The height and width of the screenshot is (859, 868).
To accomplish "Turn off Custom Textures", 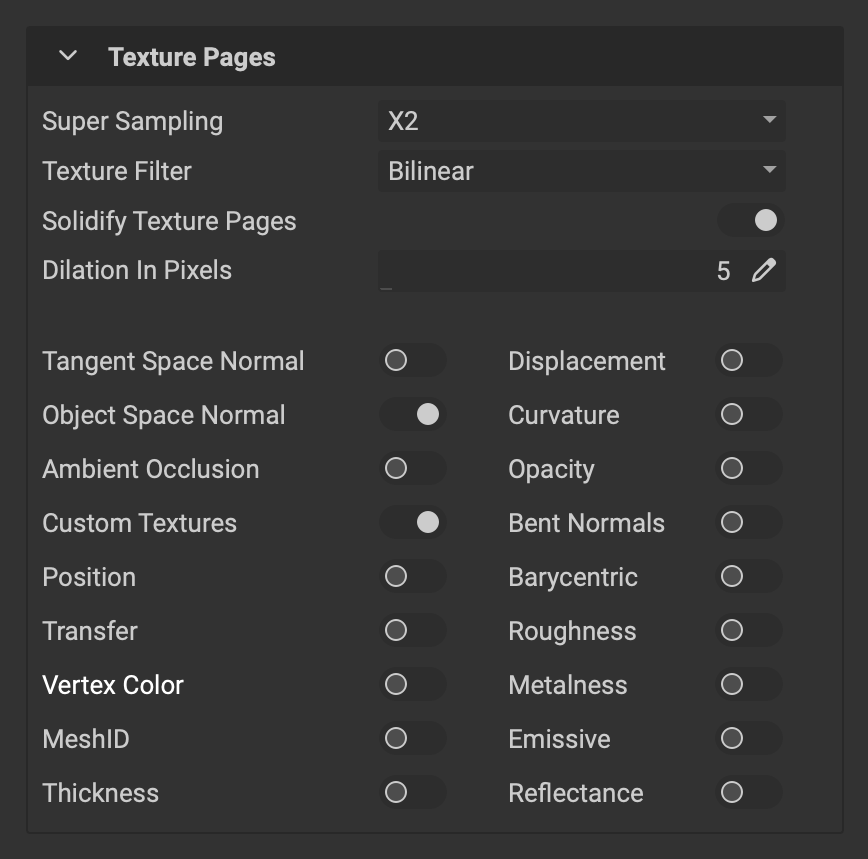I will tap(412, 523).
